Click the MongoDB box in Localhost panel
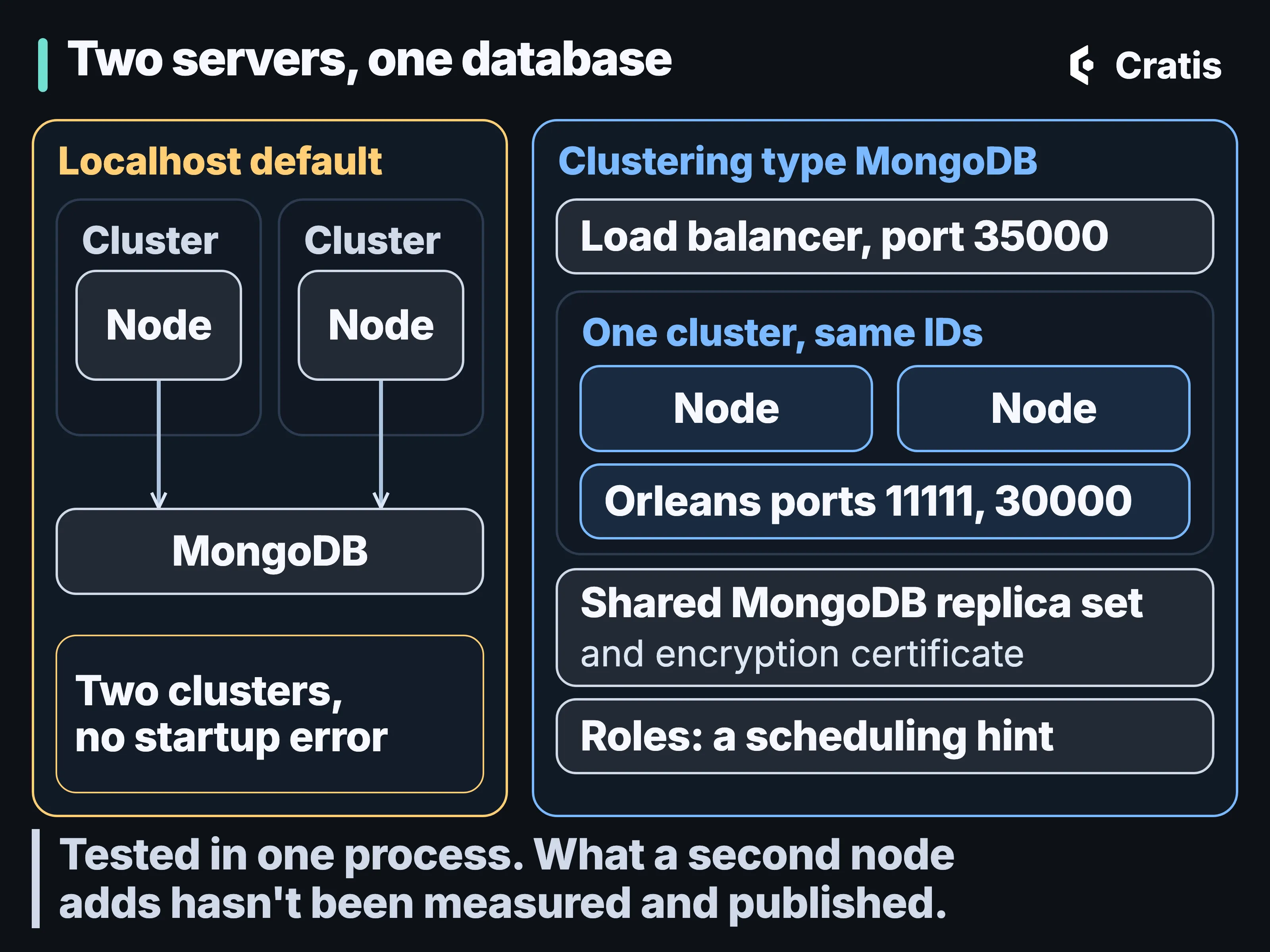1270x952 pixels. 270,551
